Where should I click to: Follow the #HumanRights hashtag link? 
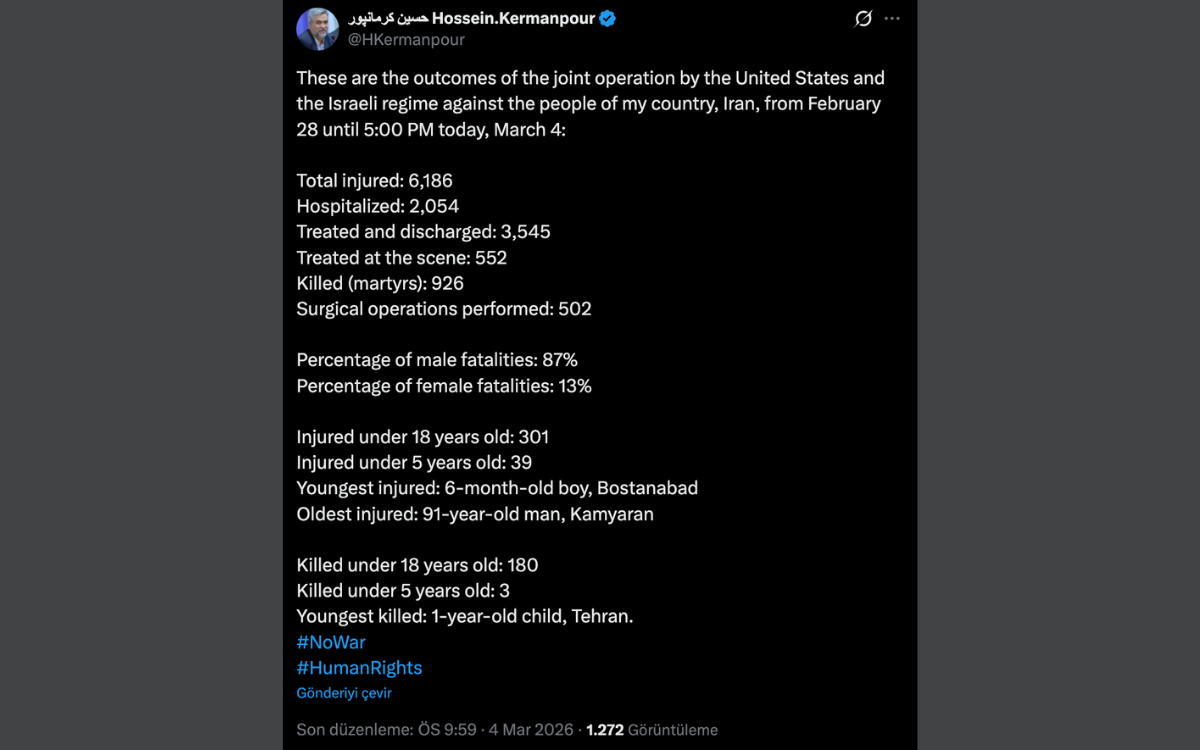tap(359, 668)
